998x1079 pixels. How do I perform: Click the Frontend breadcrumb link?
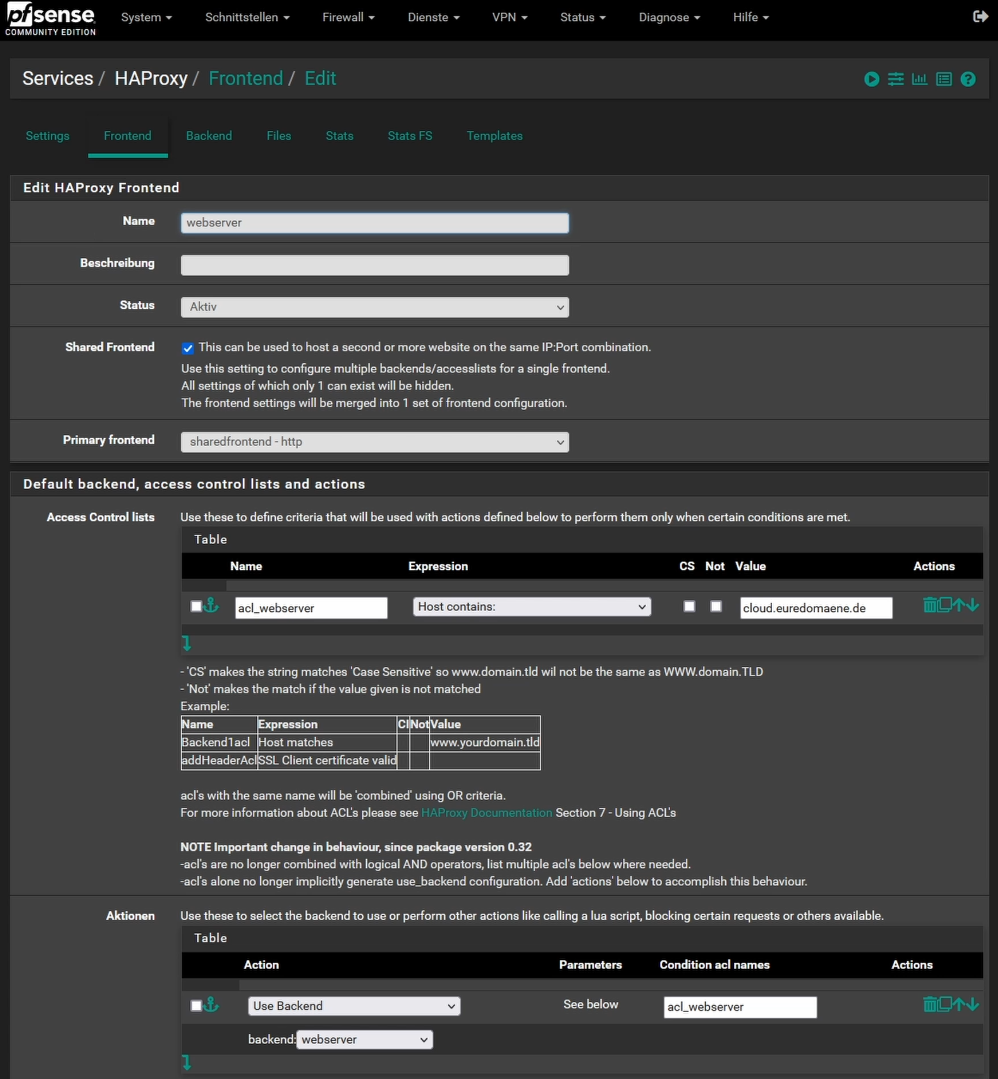246,78
